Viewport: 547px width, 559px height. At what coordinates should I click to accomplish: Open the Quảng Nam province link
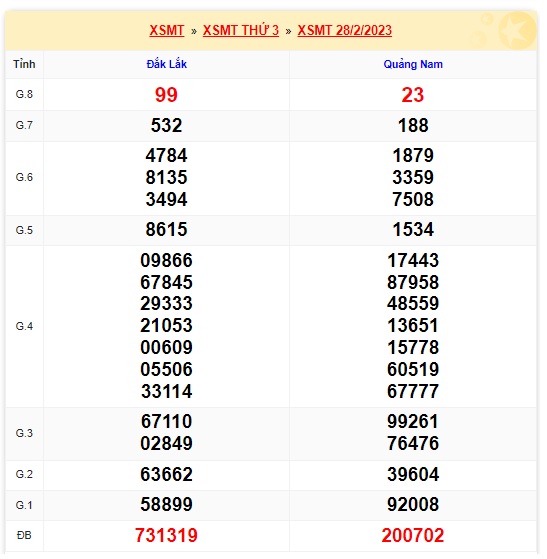tap(413, 64)
